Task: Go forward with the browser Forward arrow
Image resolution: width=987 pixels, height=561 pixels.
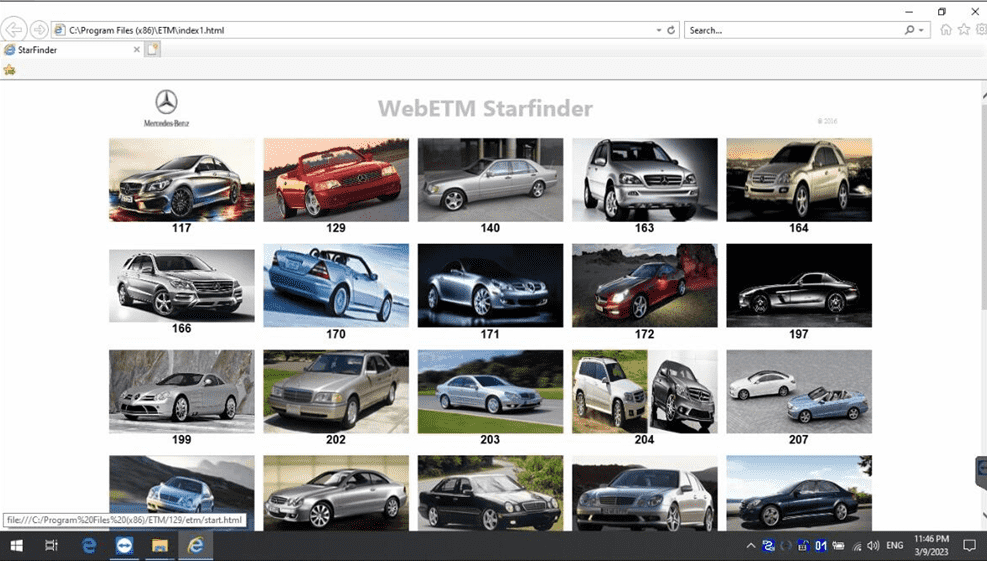Action: click(39, 30)
